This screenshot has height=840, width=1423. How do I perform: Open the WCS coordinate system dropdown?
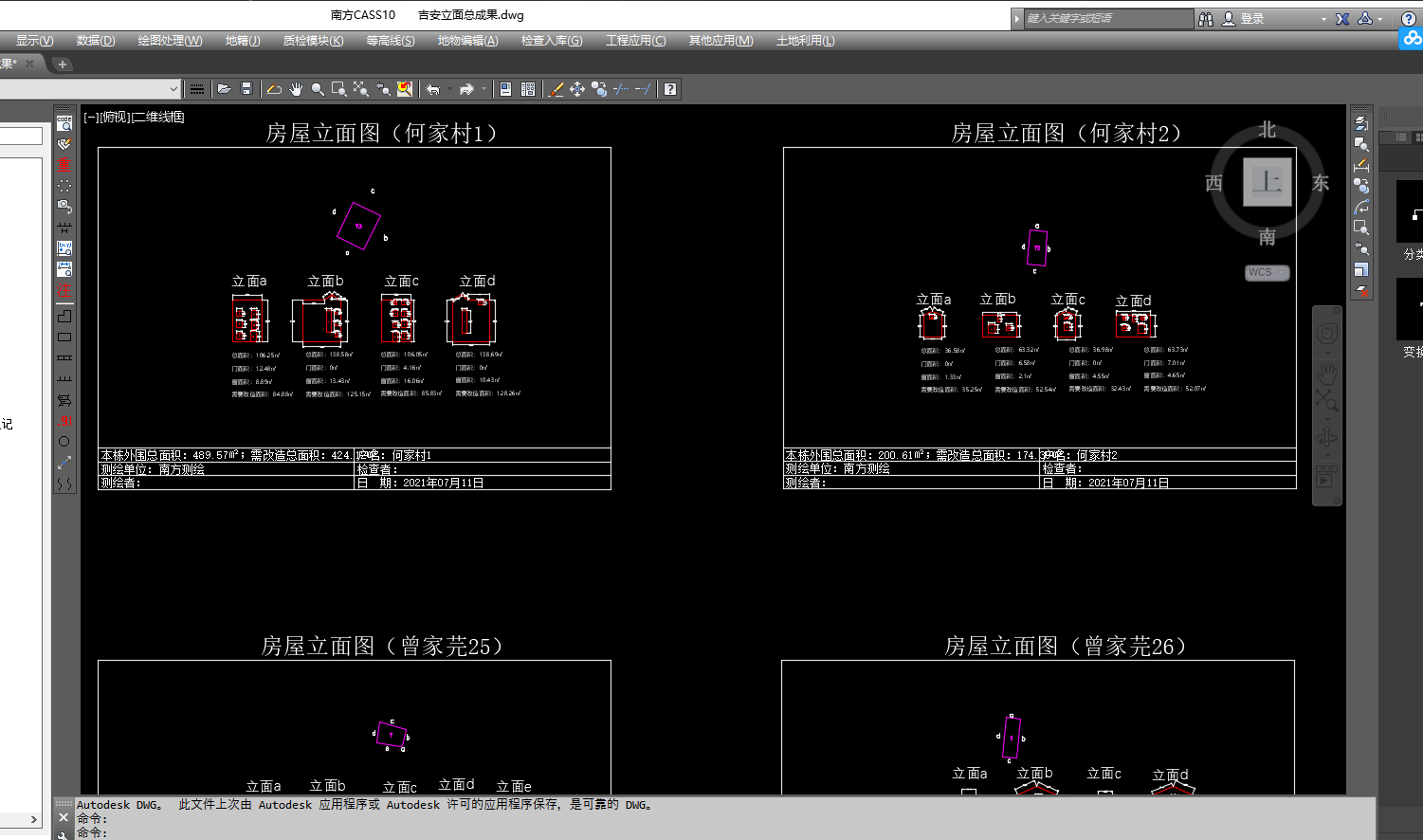[x=1267, y=273]
